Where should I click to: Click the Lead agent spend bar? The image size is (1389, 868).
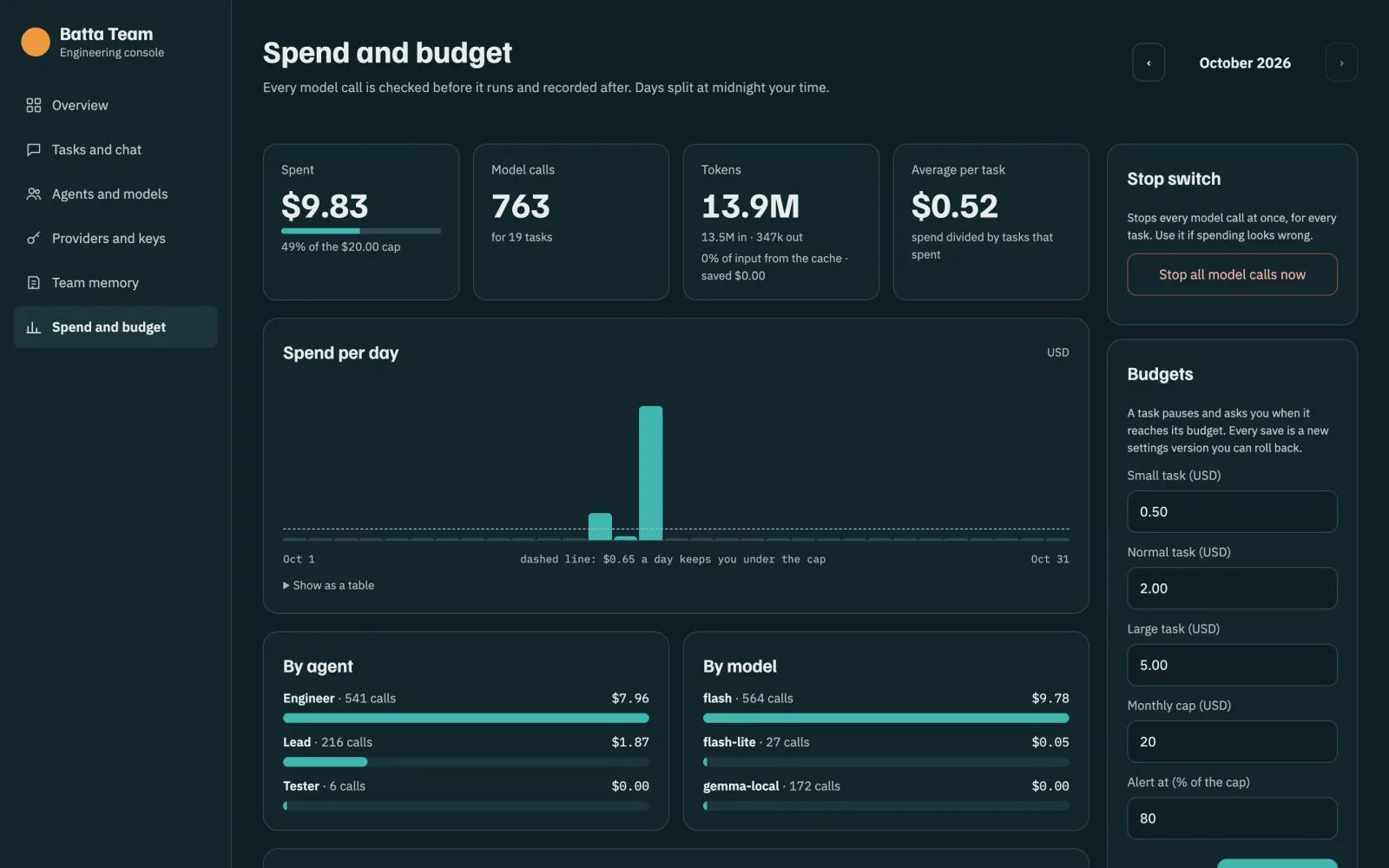[466, 762]
